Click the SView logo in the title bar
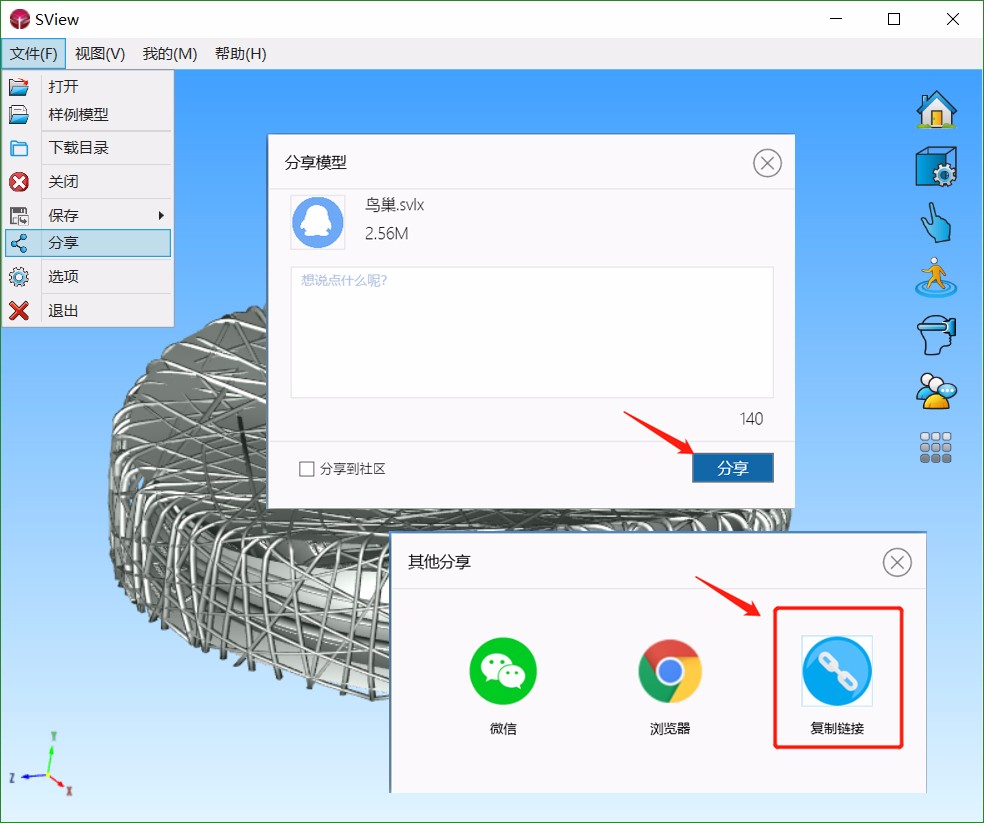 [x=19, y=19]
